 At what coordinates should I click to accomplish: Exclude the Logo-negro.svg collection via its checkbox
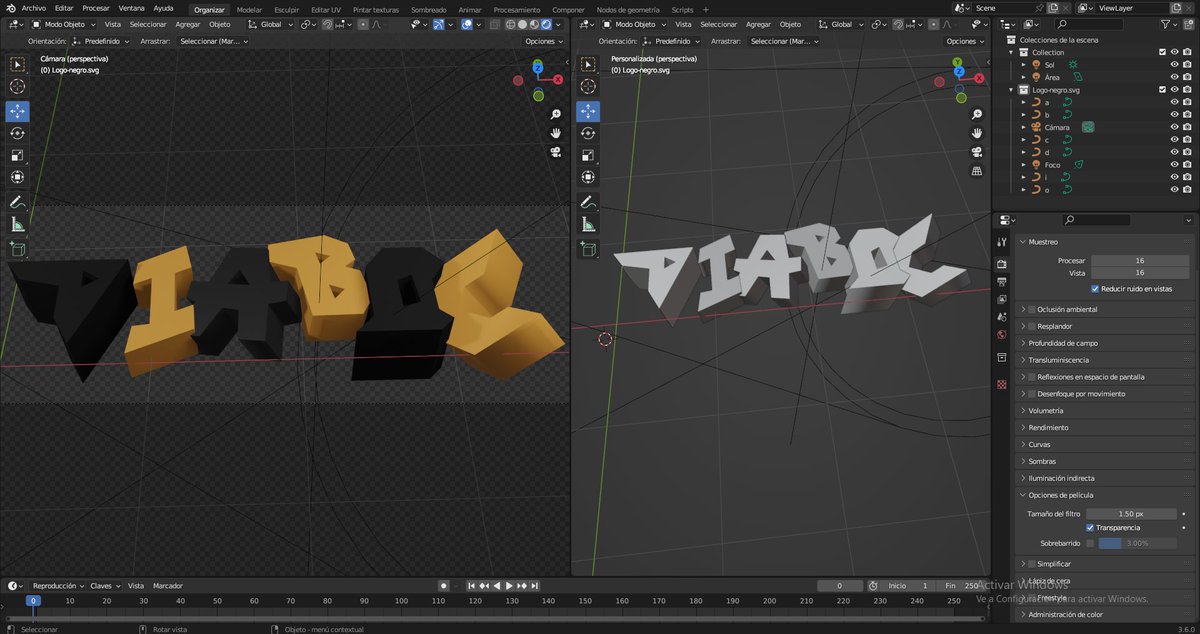1162,89
